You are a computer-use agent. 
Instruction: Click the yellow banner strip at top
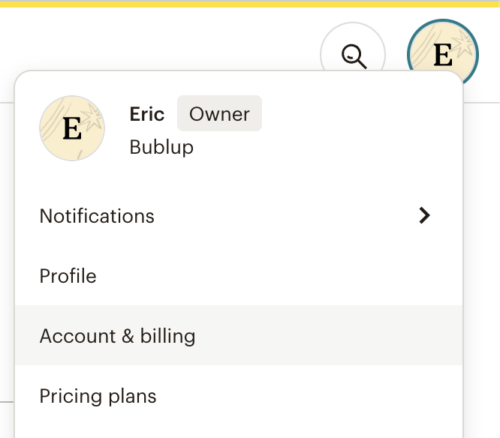coord(250,4)
